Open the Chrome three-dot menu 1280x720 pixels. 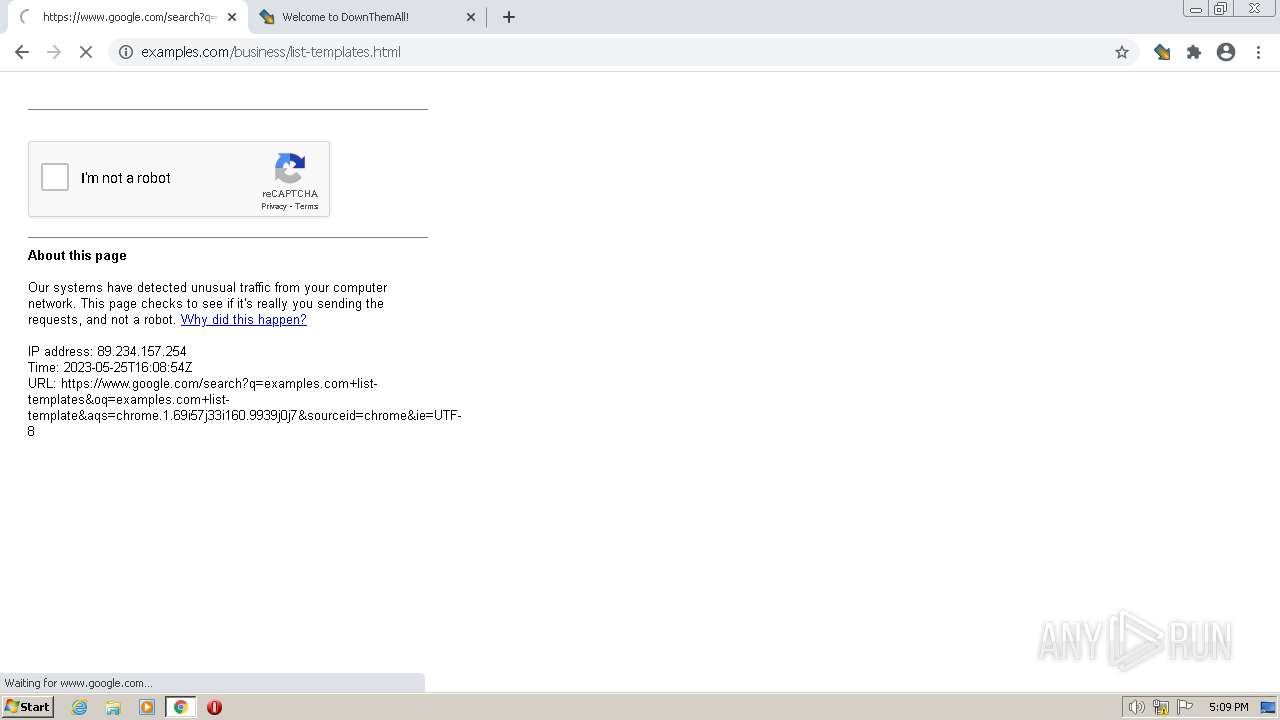1258,52
